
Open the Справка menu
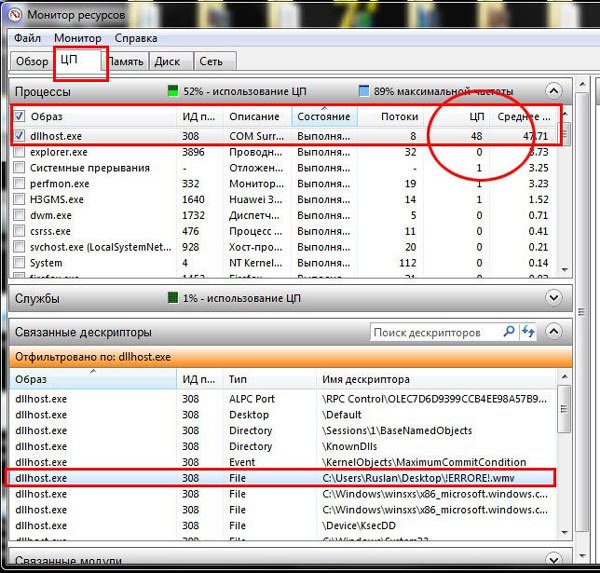coord(136,38)
